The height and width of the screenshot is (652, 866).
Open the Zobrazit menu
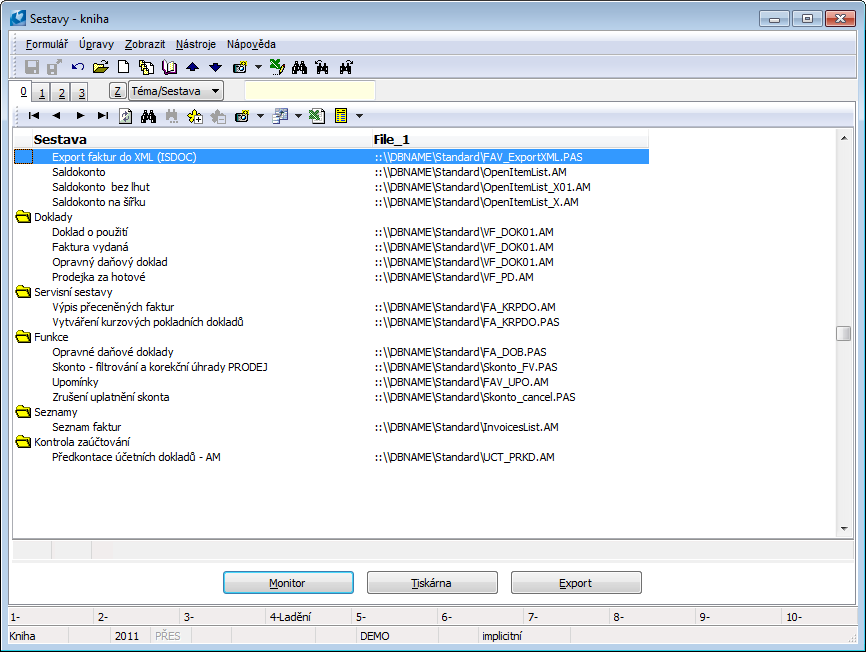click(145, 44)
